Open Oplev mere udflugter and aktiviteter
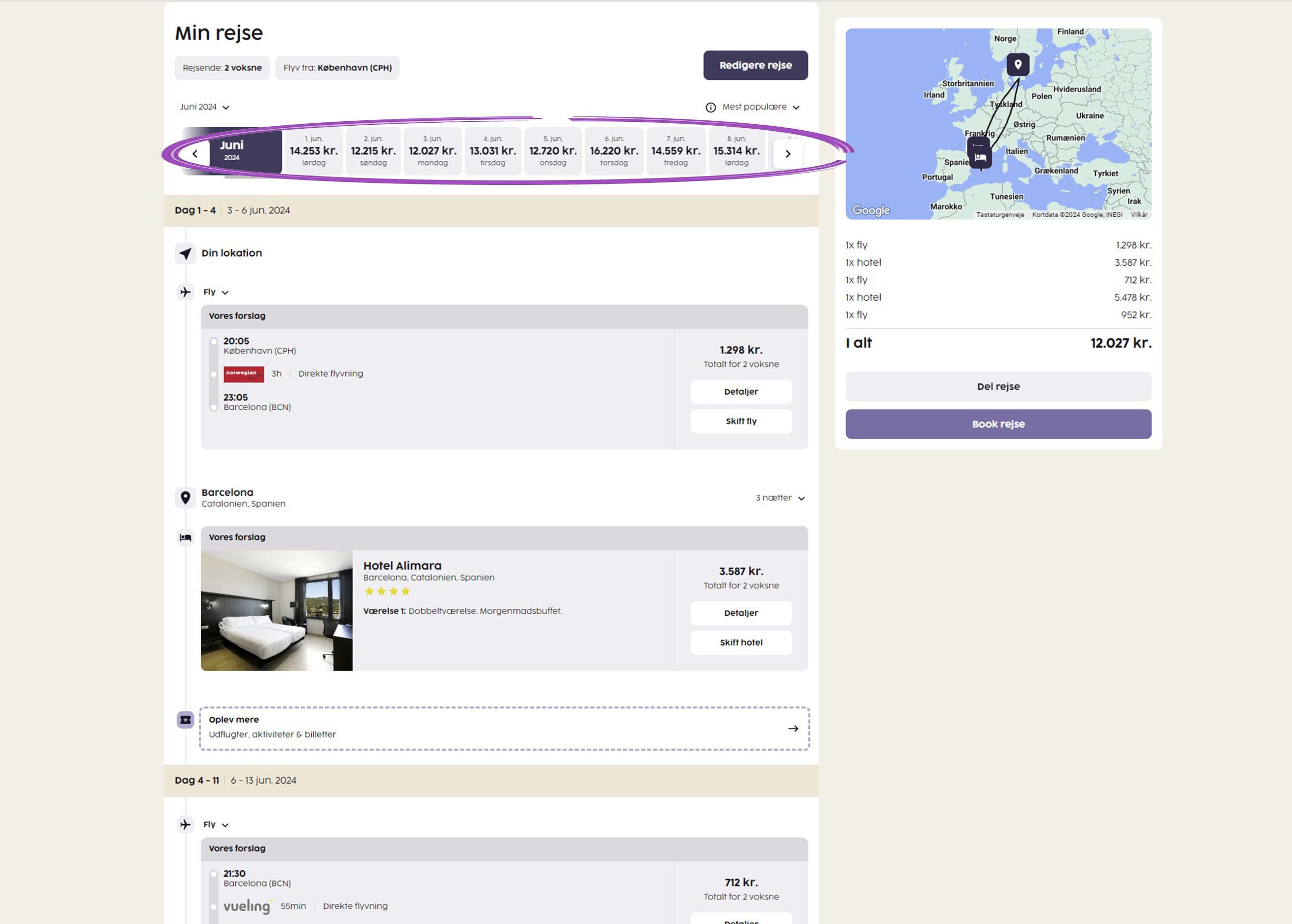This screenshot has height=924, width=1292. pyautogui.click(x=504, y=728)
